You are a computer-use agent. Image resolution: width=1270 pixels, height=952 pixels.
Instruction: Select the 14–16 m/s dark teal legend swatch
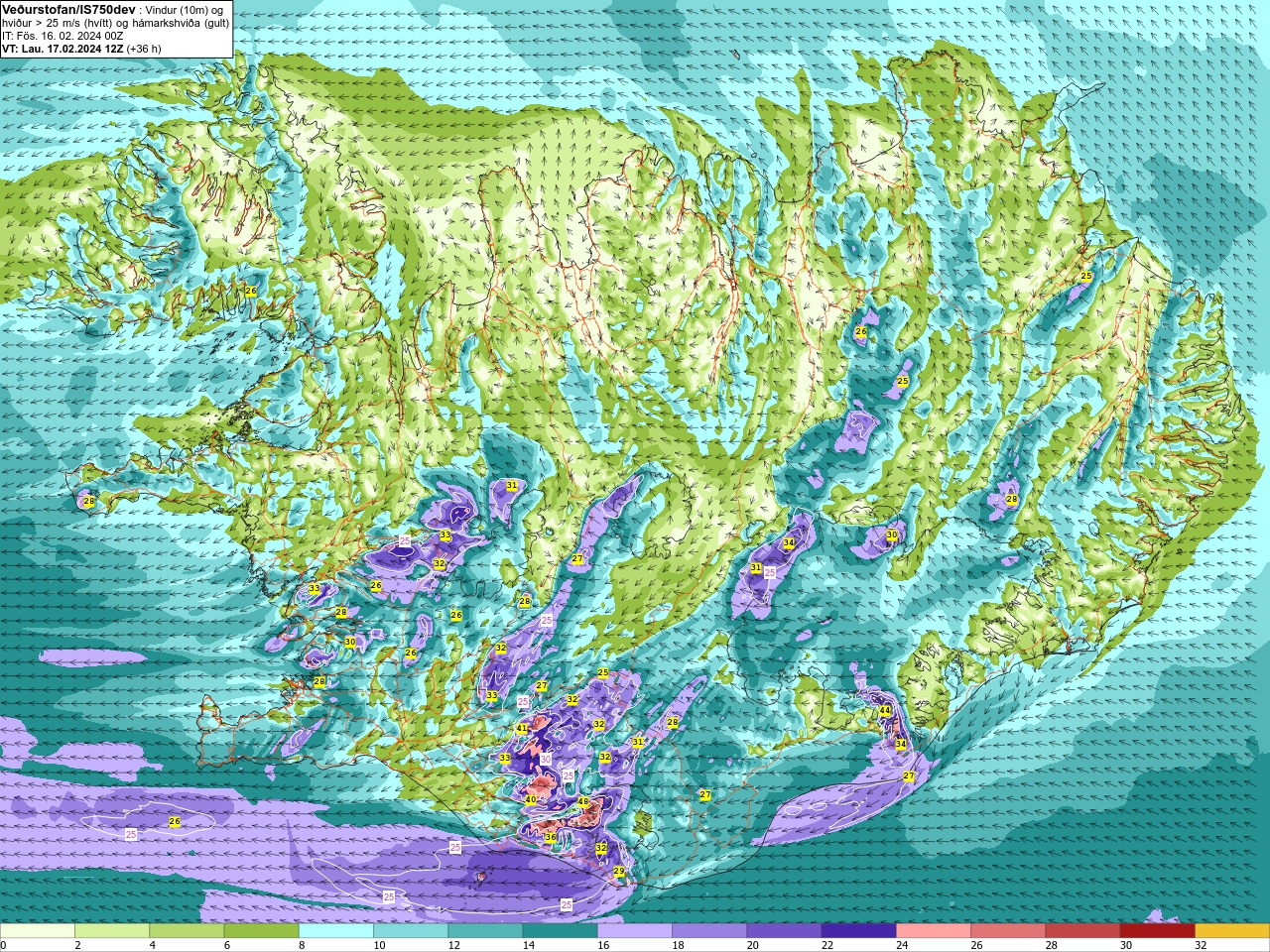pyautogui.click(x=560, y=931)
